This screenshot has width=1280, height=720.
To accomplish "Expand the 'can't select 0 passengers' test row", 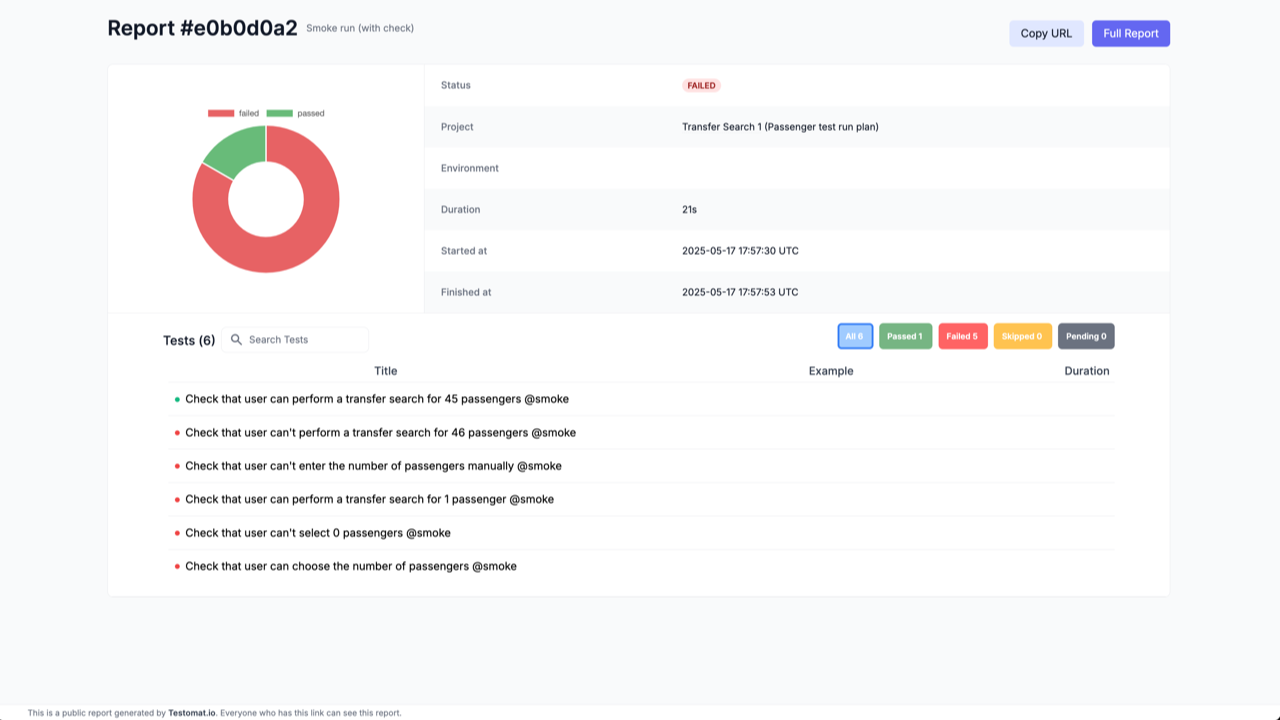I will click(317, 532).
